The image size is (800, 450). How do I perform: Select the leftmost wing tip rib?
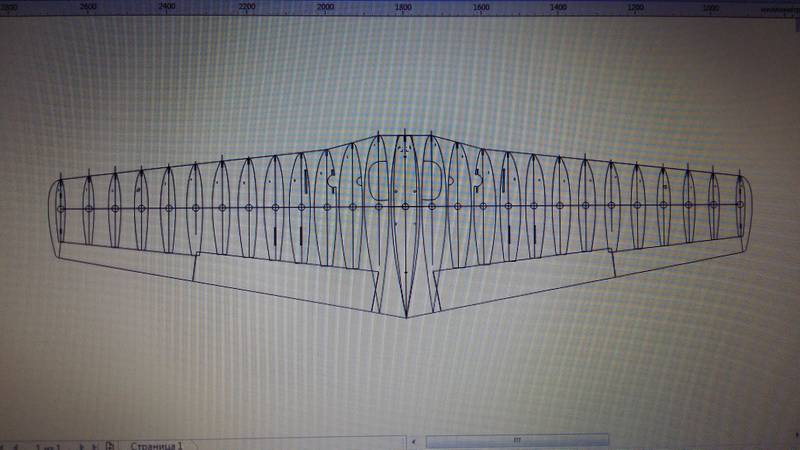(x=61, y=208)
